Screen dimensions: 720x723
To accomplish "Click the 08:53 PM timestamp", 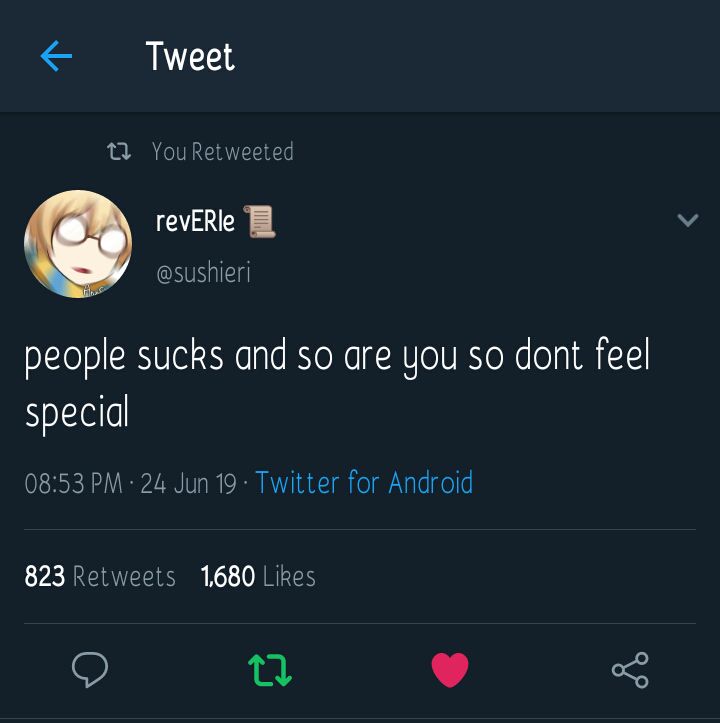I will 73,483.
